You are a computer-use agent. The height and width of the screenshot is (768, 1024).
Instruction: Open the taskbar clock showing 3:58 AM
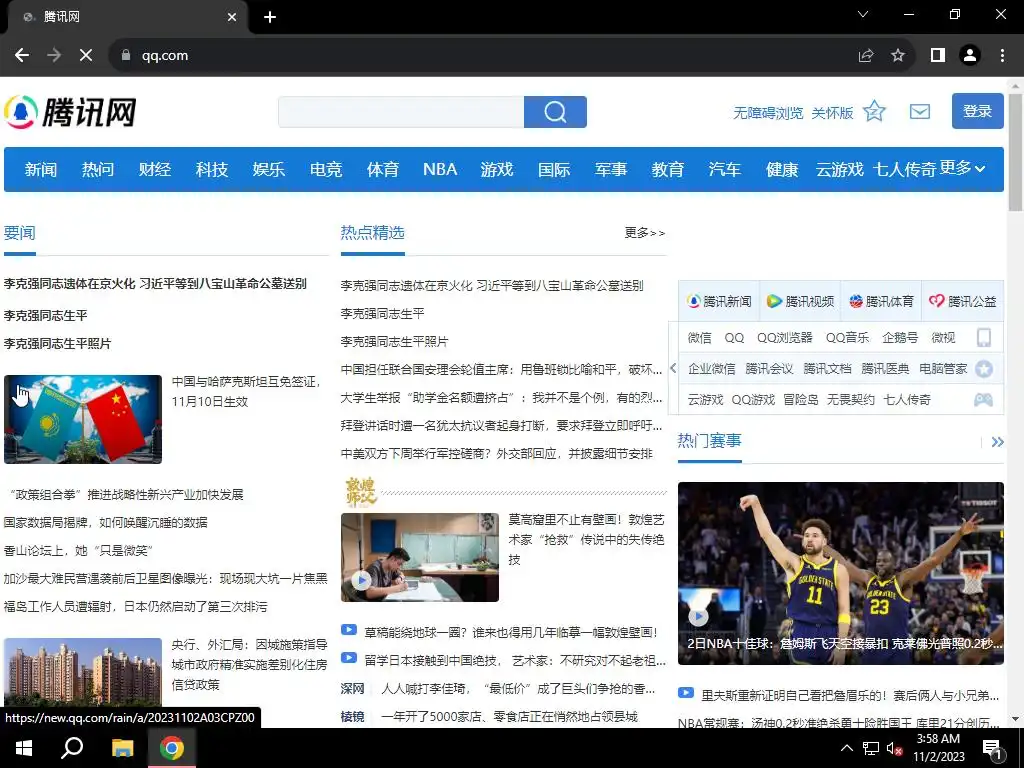click(938, 748)
